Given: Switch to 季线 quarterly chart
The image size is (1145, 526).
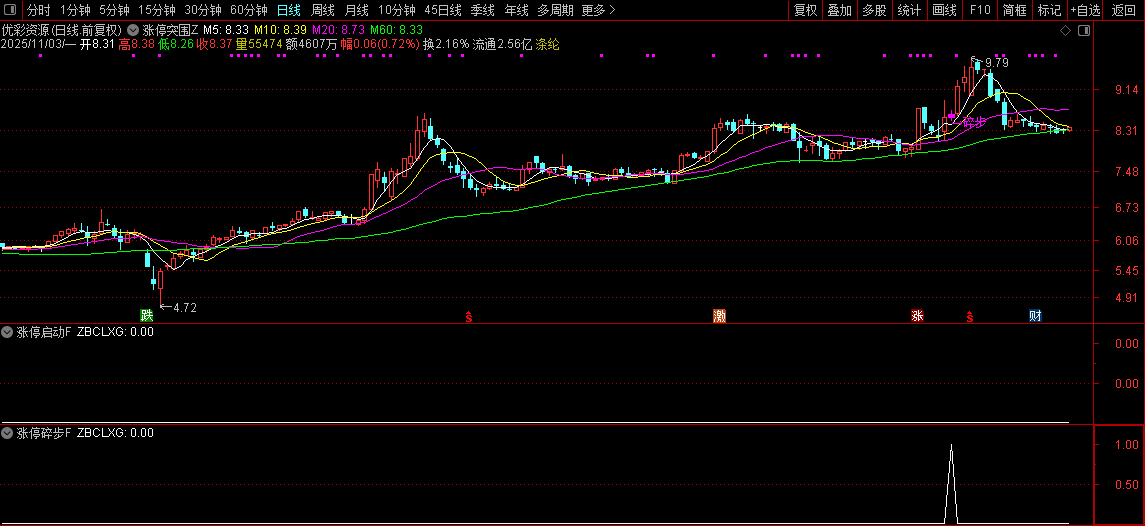Looking at the screenshot, I should (x=483, y=10).
